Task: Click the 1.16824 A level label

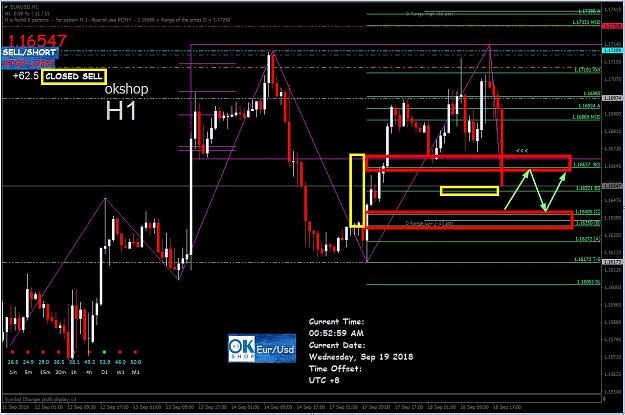Action: [x=589, y=106]
